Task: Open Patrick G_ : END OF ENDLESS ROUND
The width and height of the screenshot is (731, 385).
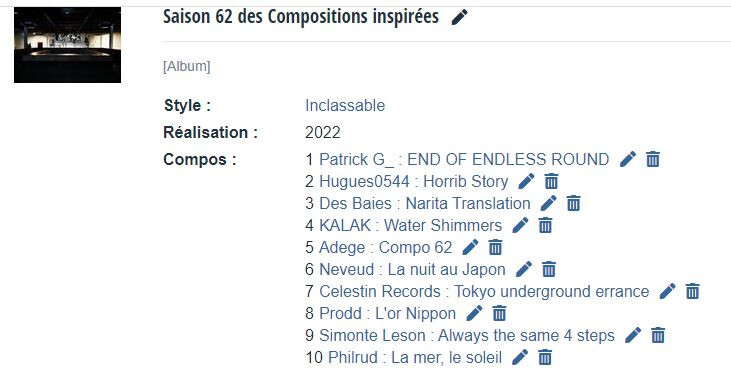Action: pos(464,159)
